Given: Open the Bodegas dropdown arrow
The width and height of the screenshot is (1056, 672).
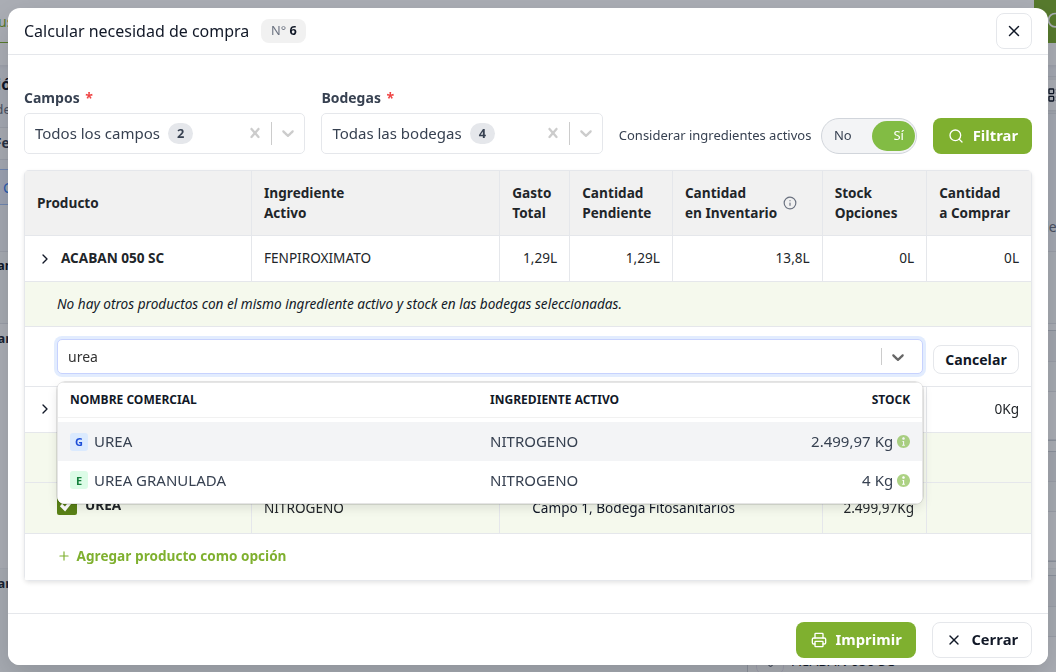Looking at the screenshot, I should tap(586, 133).
